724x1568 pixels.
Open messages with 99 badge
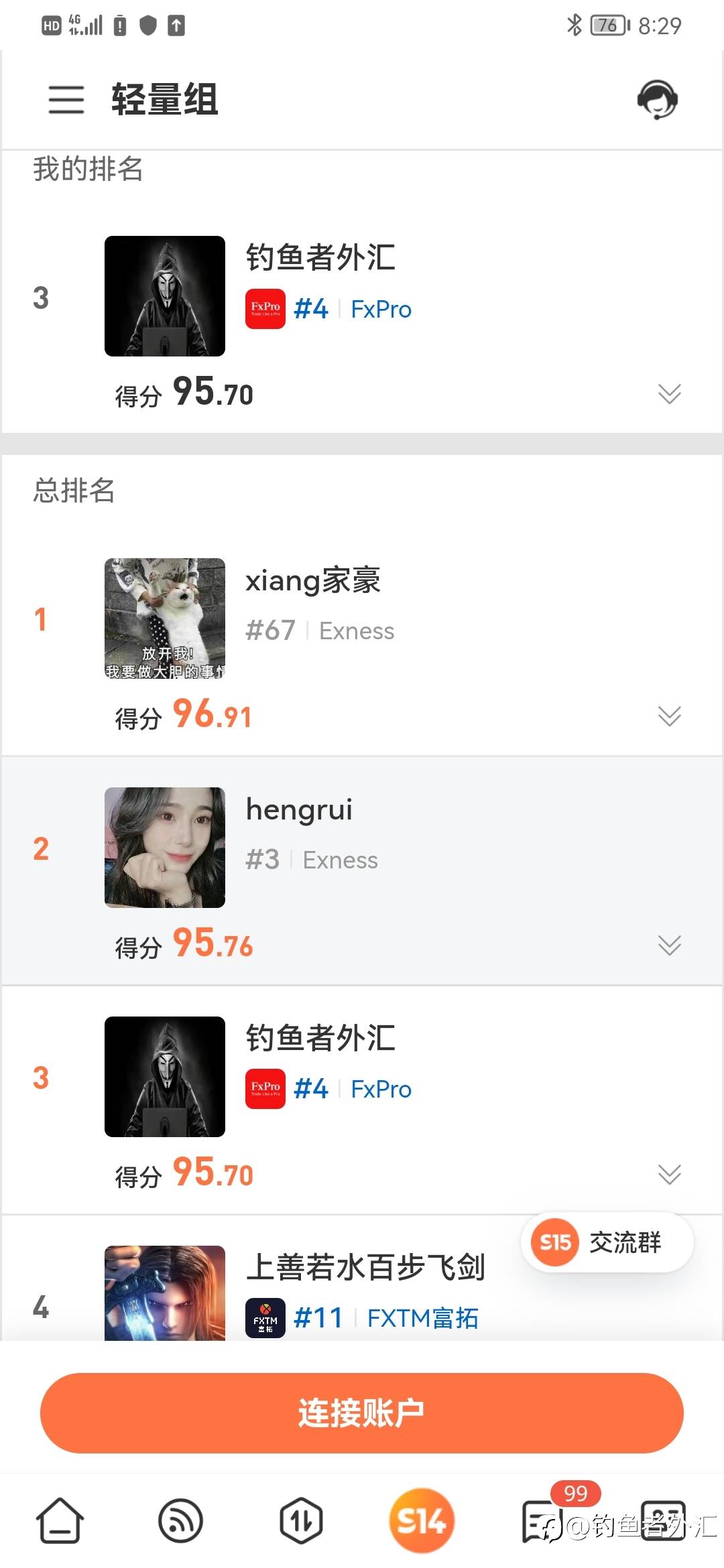(543, 1520)
